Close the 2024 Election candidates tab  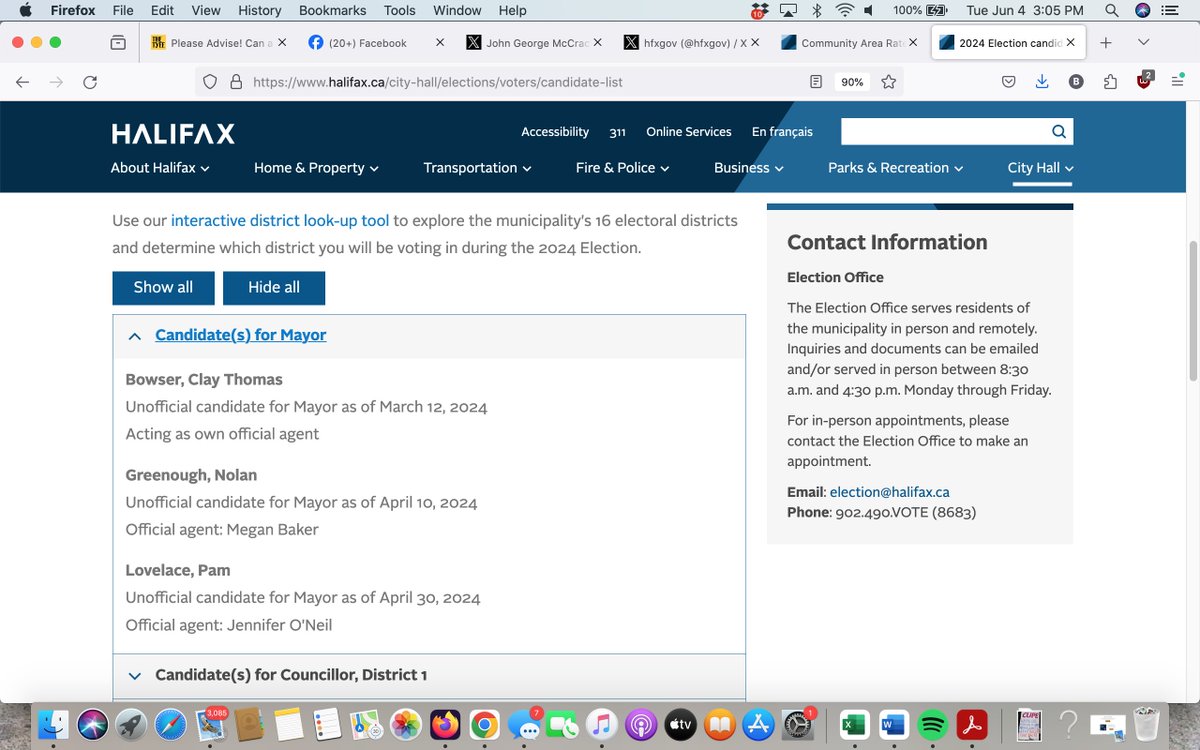click(1071, 42)
